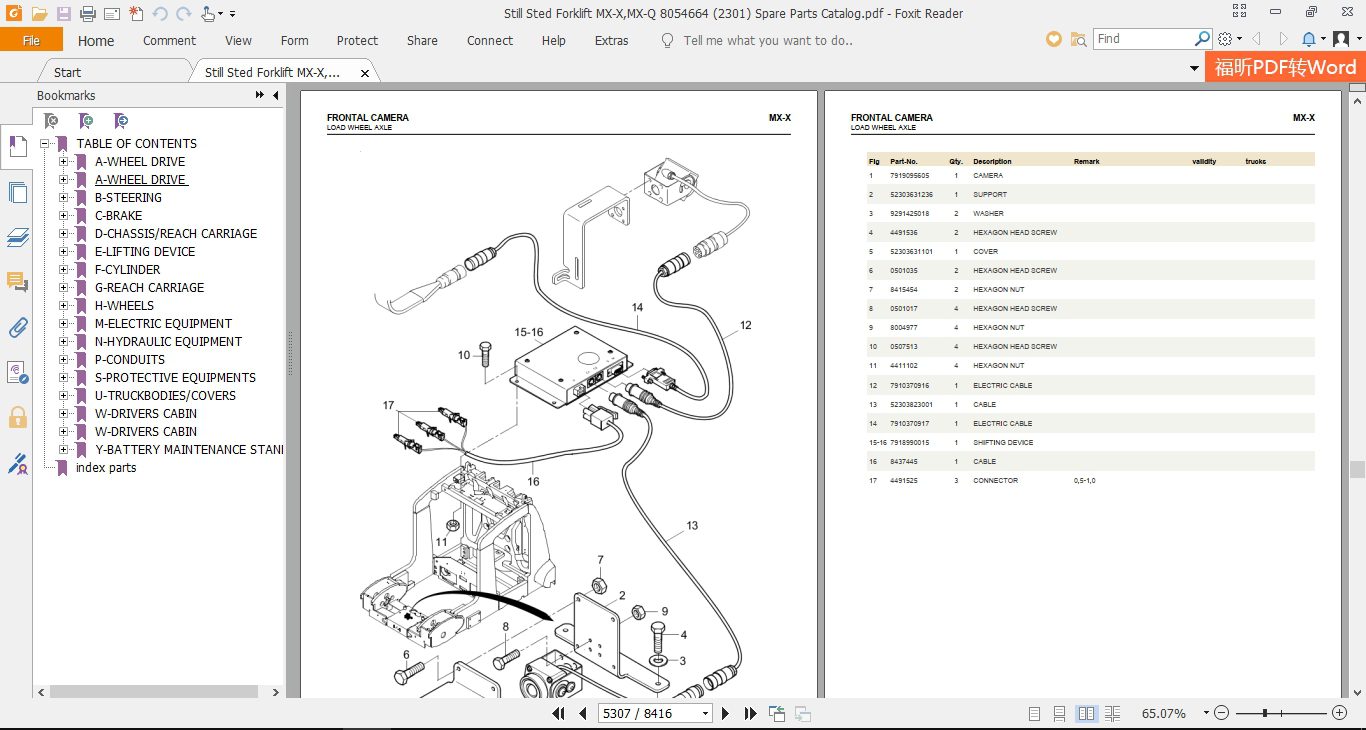Click the expand bookmarks panel double arrow
Viewport: 1366px width, 730px height.
point(260,95)
